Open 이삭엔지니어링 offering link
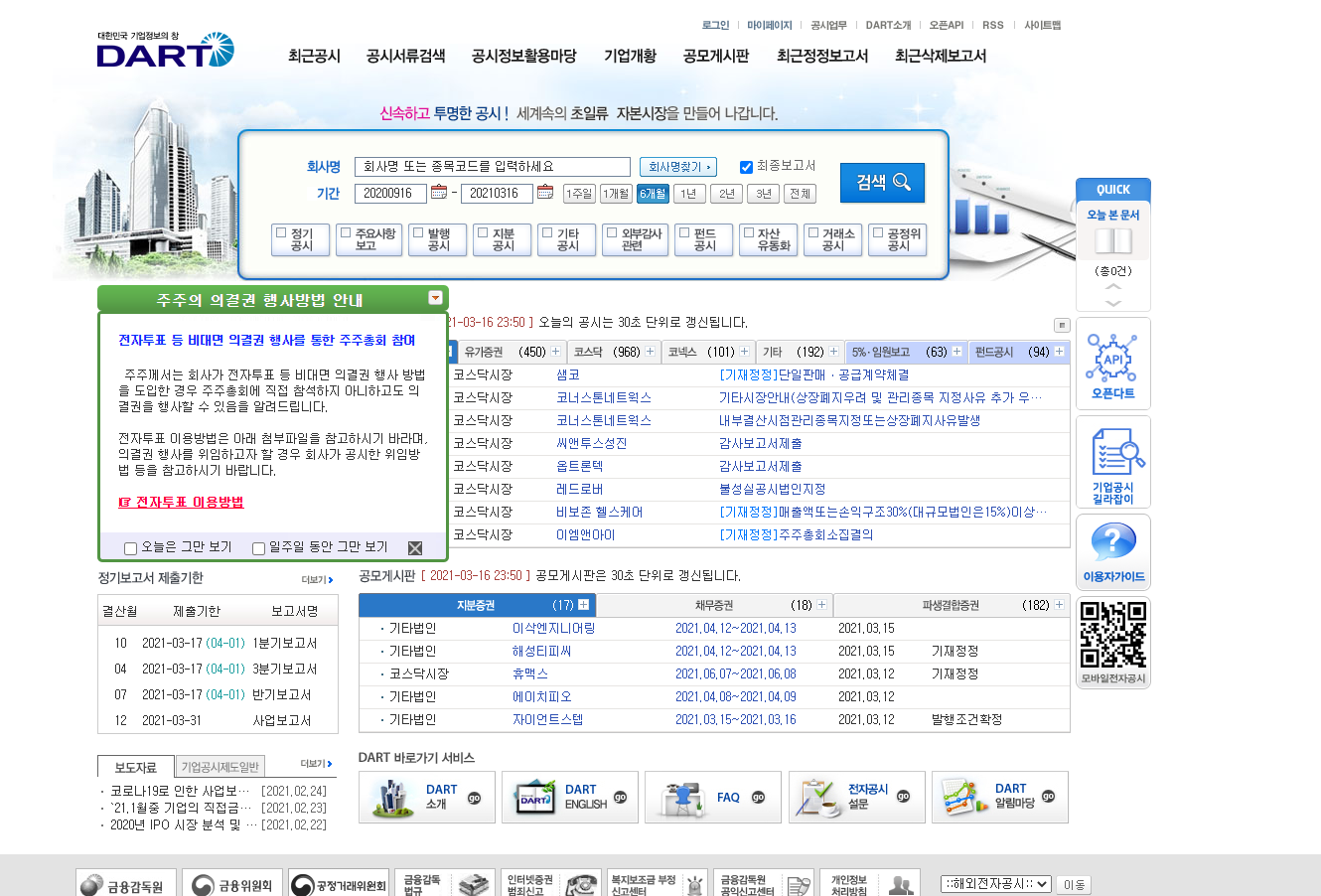Viewport: 1321px width, 896px height. (x=553, y=628)
